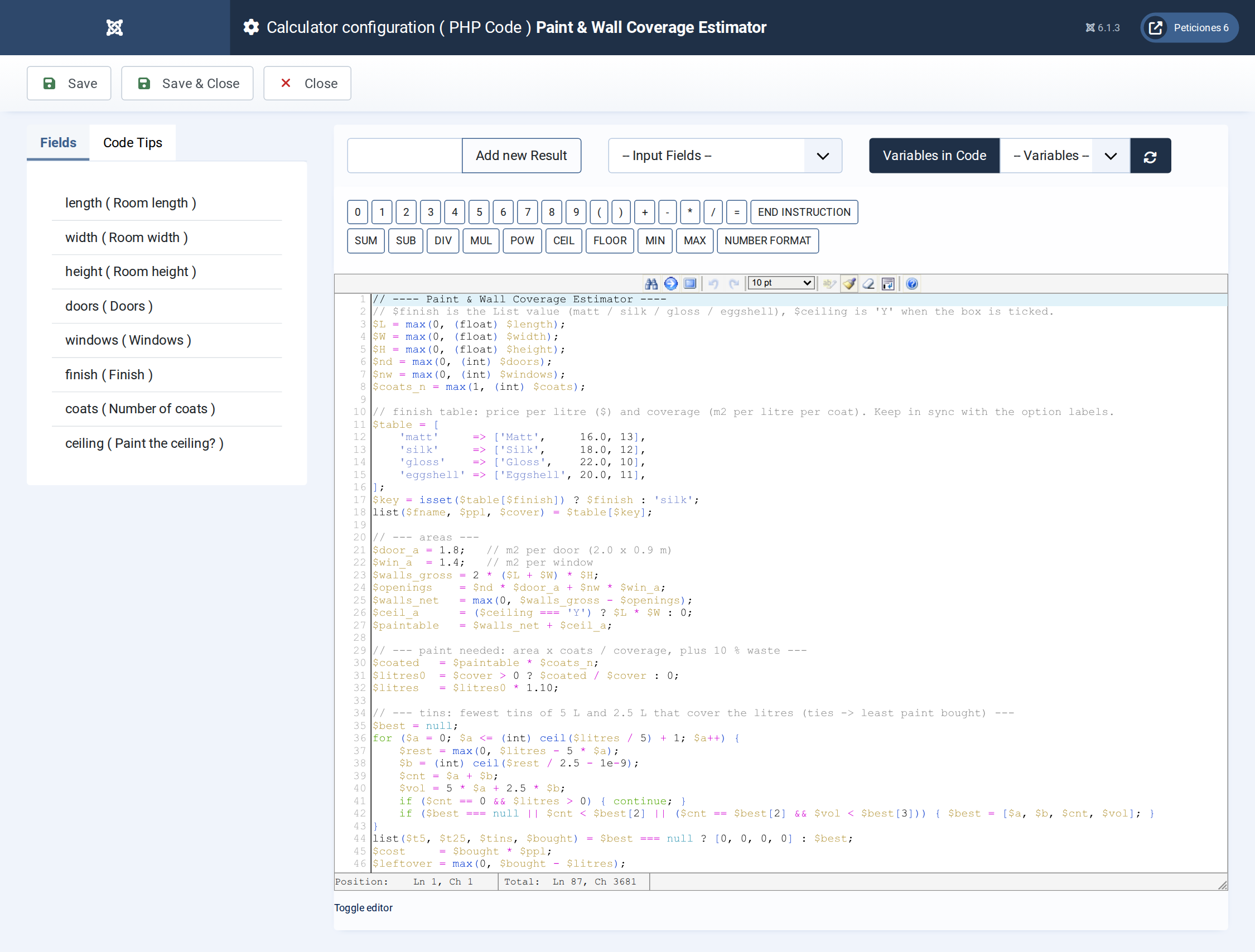Click the Close button

point(307,84)
